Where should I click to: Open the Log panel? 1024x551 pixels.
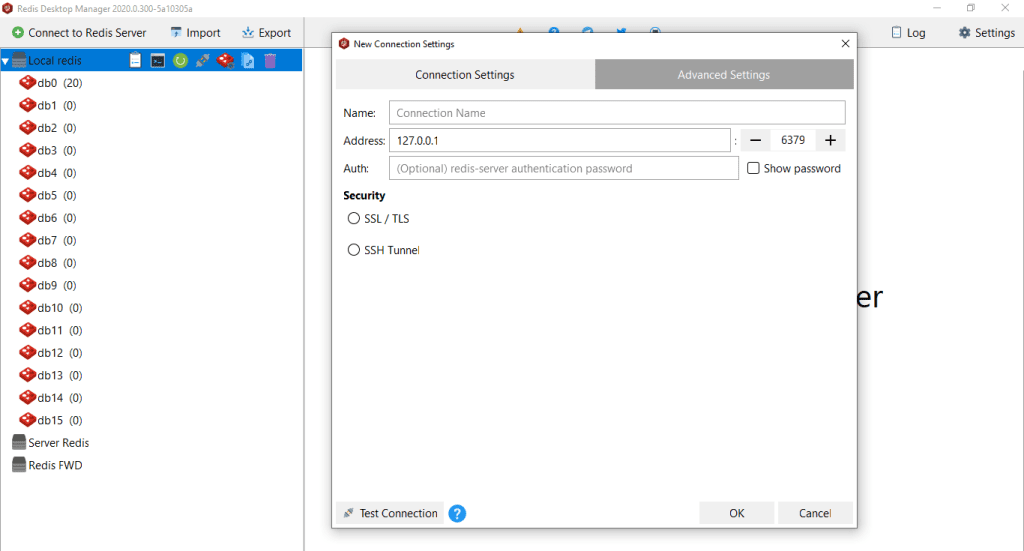(908, 33)
